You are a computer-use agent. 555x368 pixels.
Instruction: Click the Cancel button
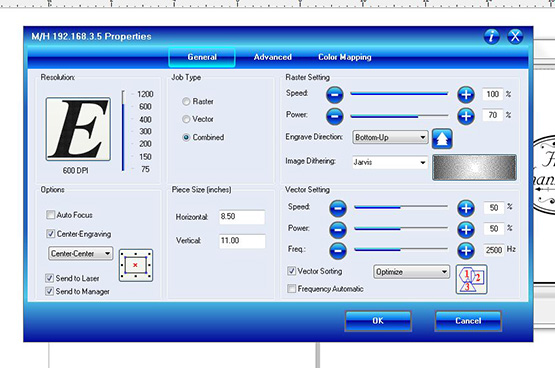(468, 321)
